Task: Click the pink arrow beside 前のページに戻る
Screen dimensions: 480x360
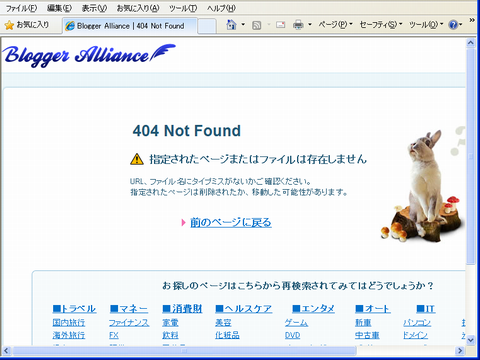Action: click(x=183, y=222)
